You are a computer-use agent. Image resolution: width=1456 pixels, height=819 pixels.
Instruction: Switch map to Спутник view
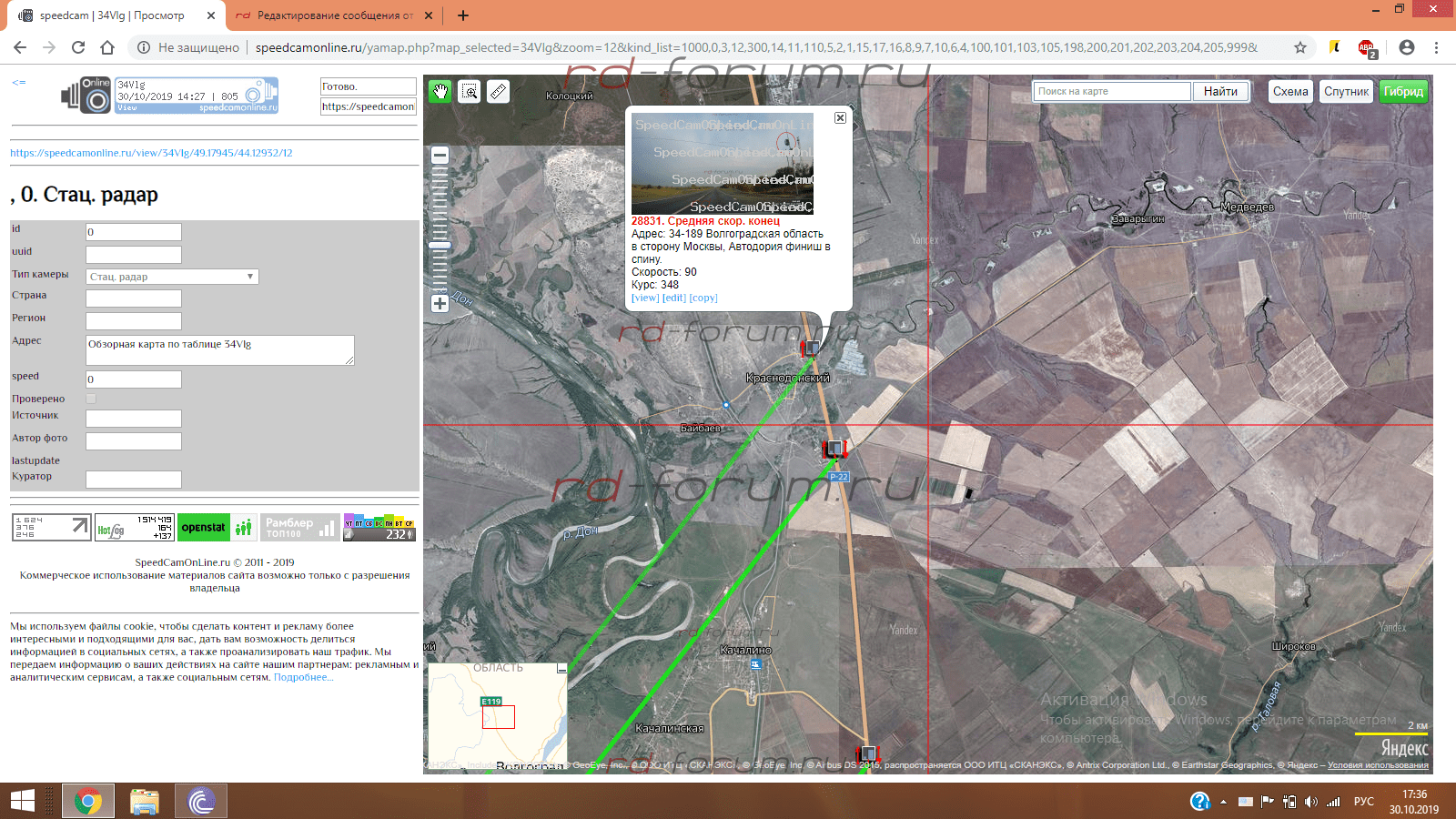point(1346,91)
